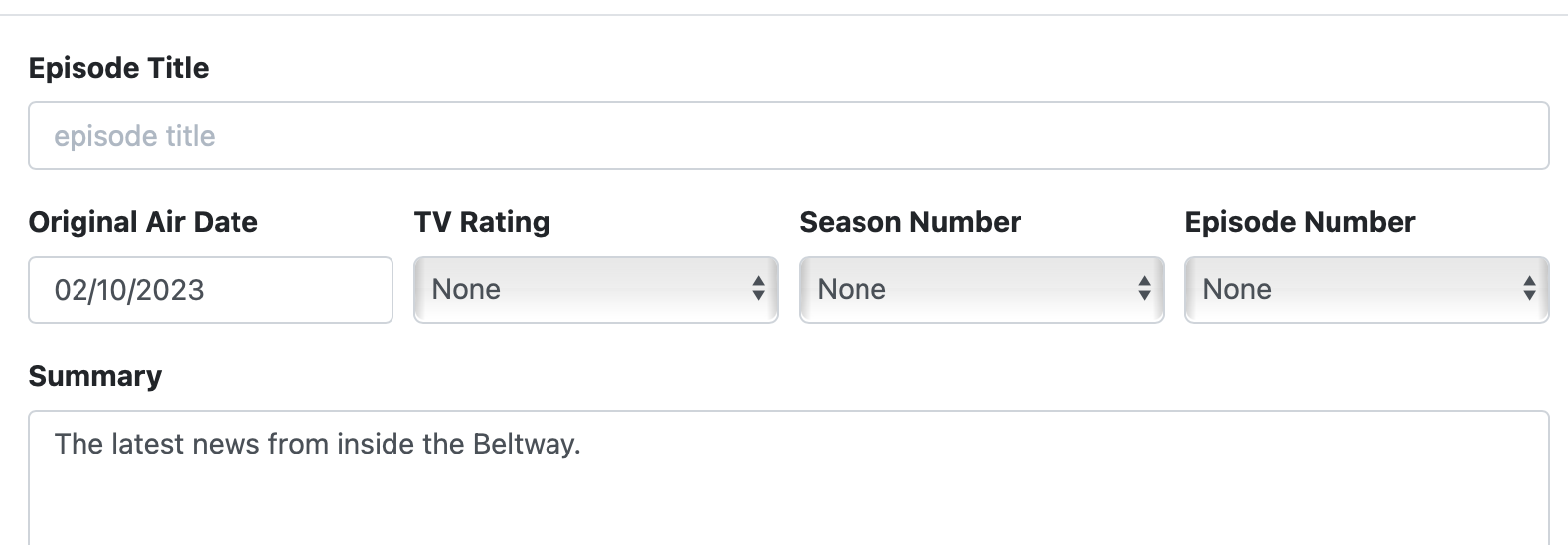The image size is (1568, 545).
Task: Click the Episode Title text field
Action: [x=788, y=136]
